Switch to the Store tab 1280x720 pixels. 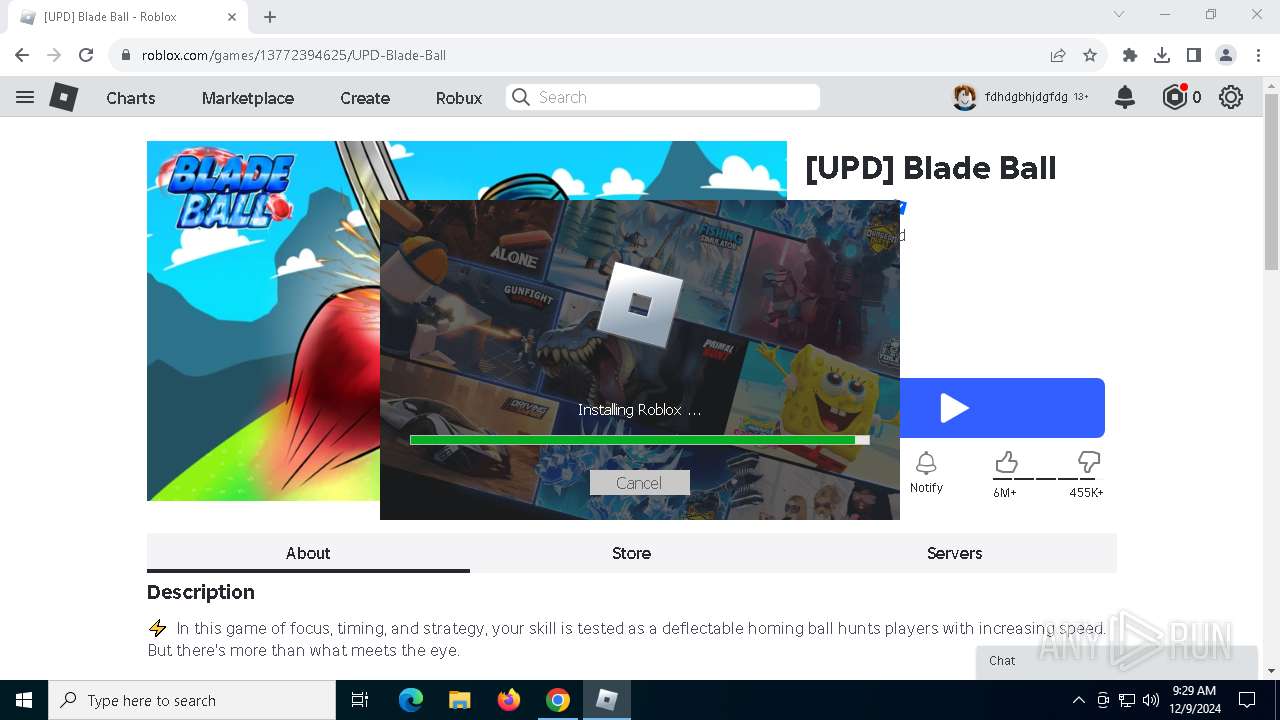point(631,553)
